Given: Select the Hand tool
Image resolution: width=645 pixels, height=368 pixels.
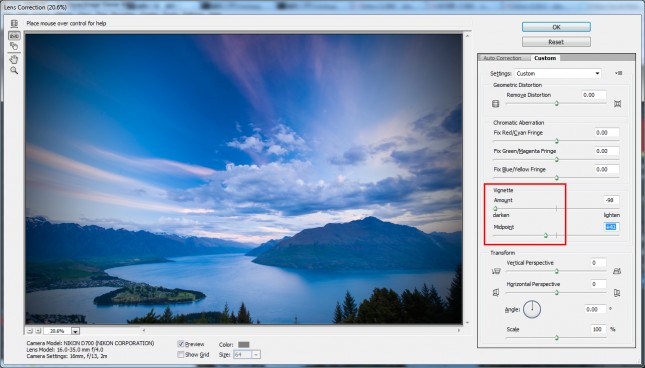Looking at the screenshot, I should [14, 59].
